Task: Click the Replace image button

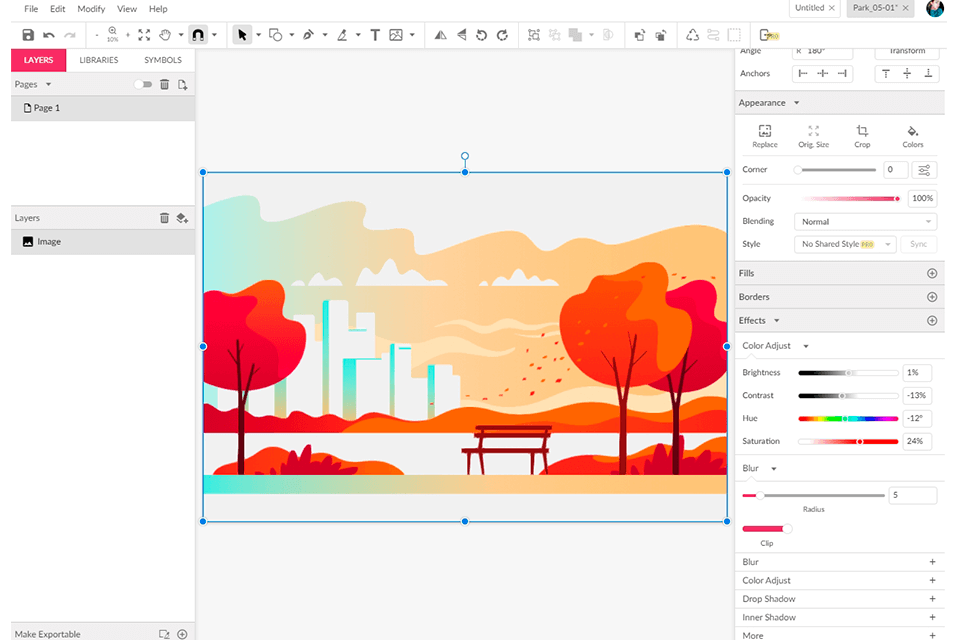Action: 765,136
